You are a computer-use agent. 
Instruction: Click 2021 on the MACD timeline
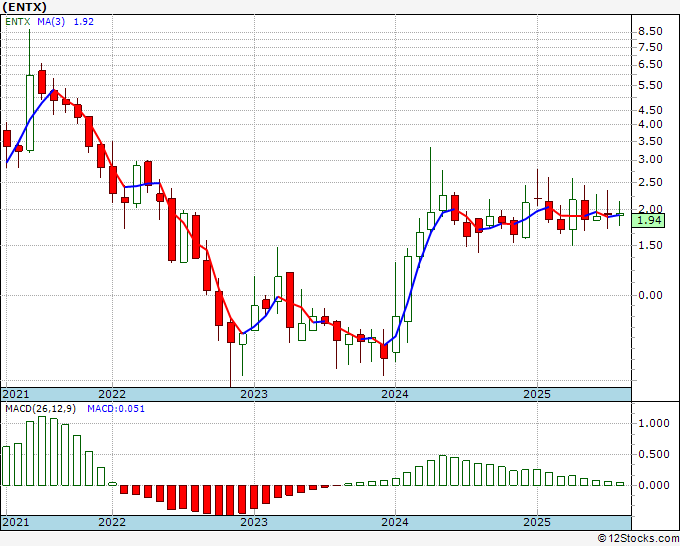point(16,522)
